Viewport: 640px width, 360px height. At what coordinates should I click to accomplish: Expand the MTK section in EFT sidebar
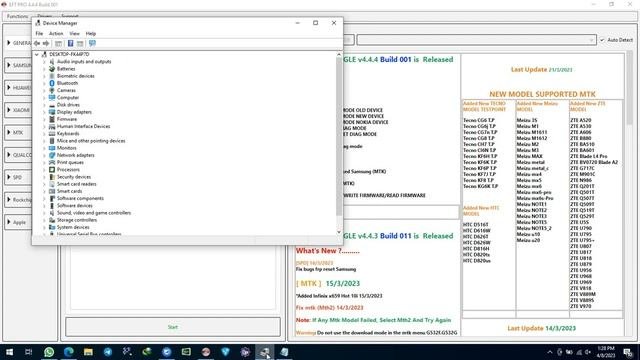[18, 133]
